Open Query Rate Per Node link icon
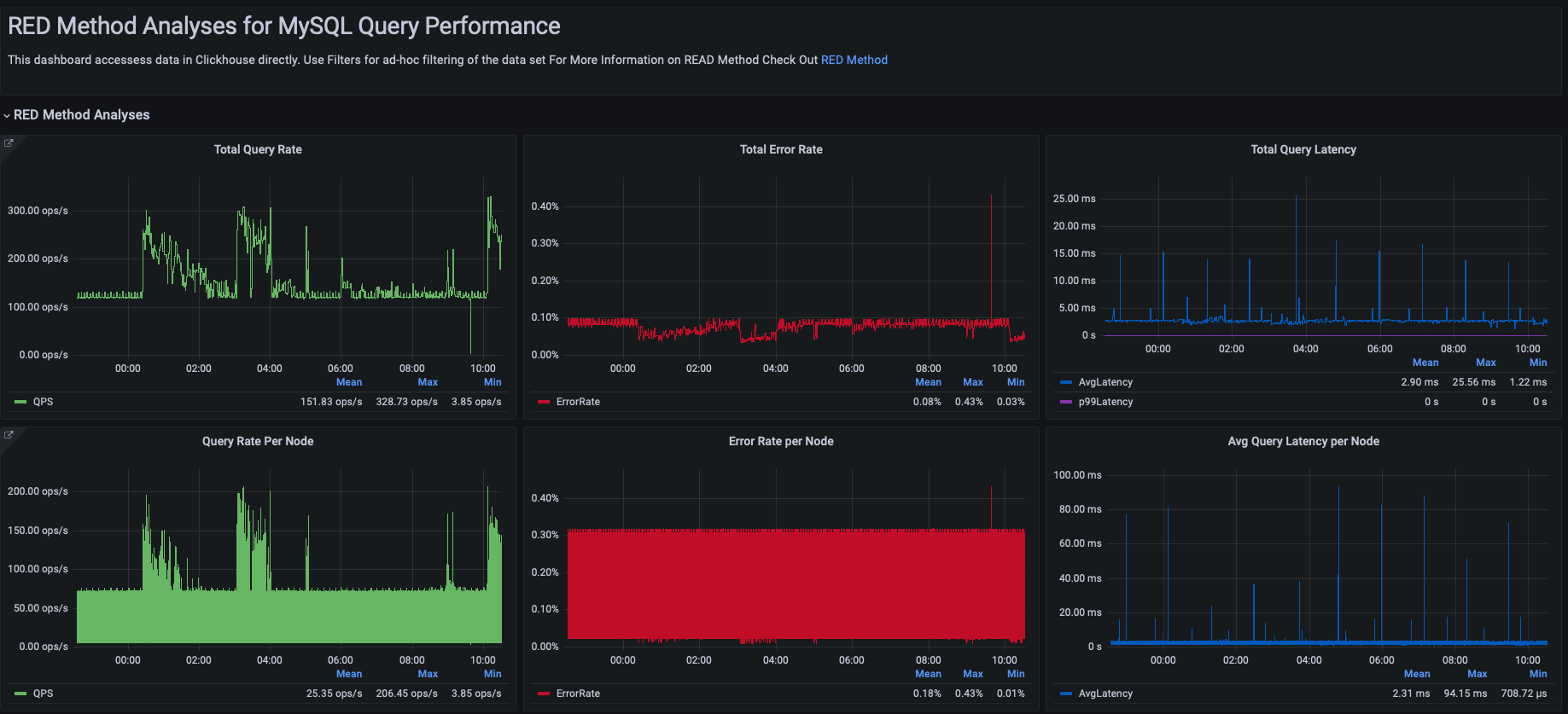This screenshot has height=714, width=1568. pyautogui.click(x=9, y=434)
